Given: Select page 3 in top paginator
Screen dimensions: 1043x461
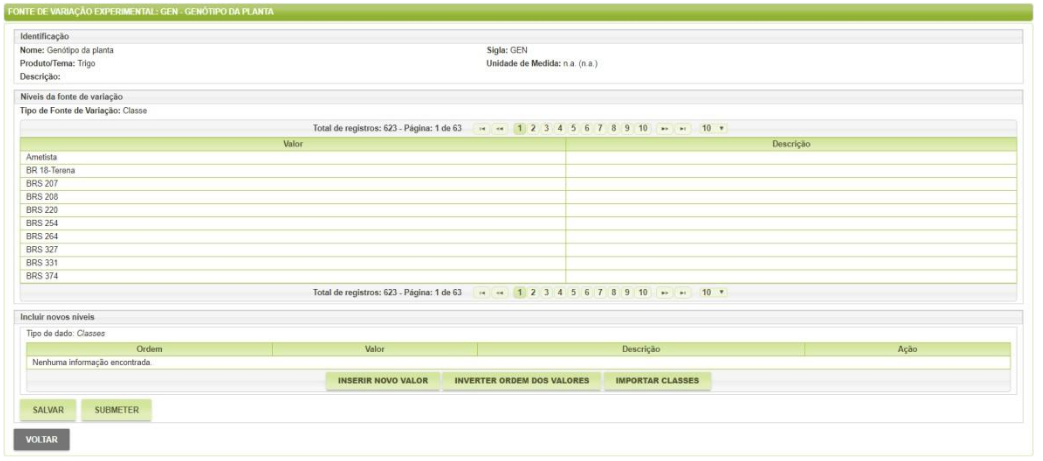Looking at the screenshot, I should [x=547, y=128].
